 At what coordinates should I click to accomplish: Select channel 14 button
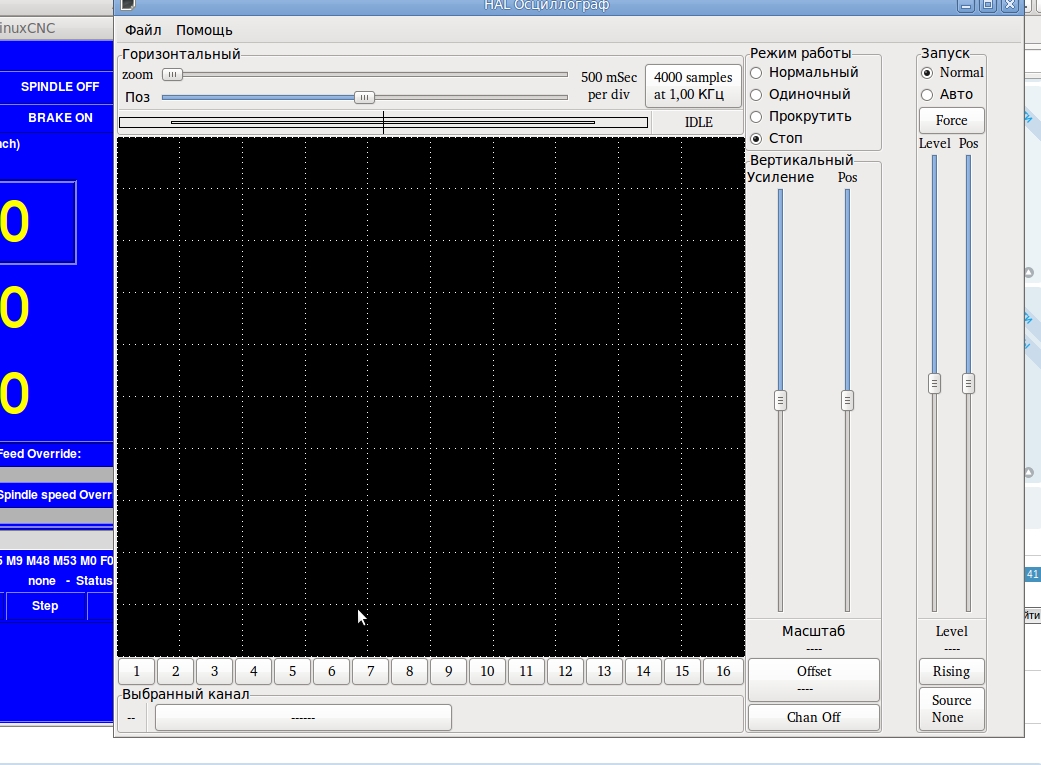click(643, 671)
